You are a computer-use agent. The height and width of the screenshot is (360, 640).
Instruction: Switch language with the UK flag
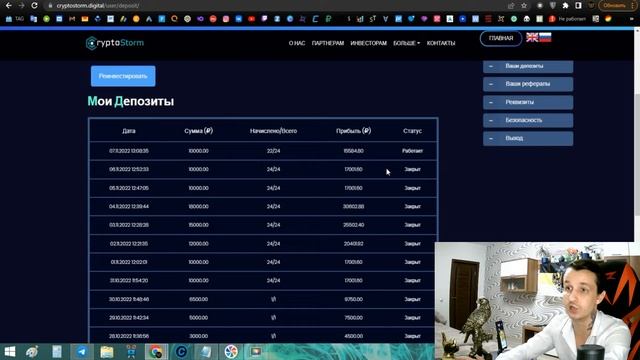pyautogui.click(x=532, y=37)
